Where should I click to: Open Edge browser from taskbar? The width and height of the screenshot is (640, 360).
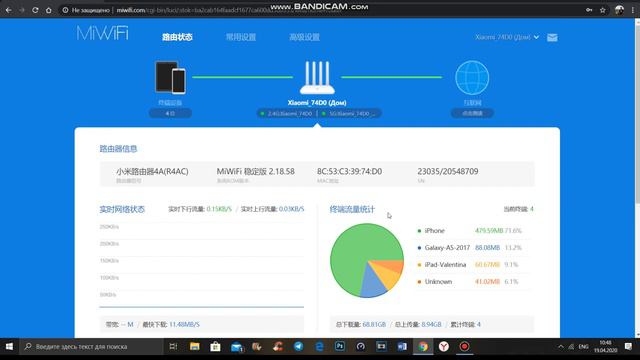pyautogui.click(x=319, y=347)
